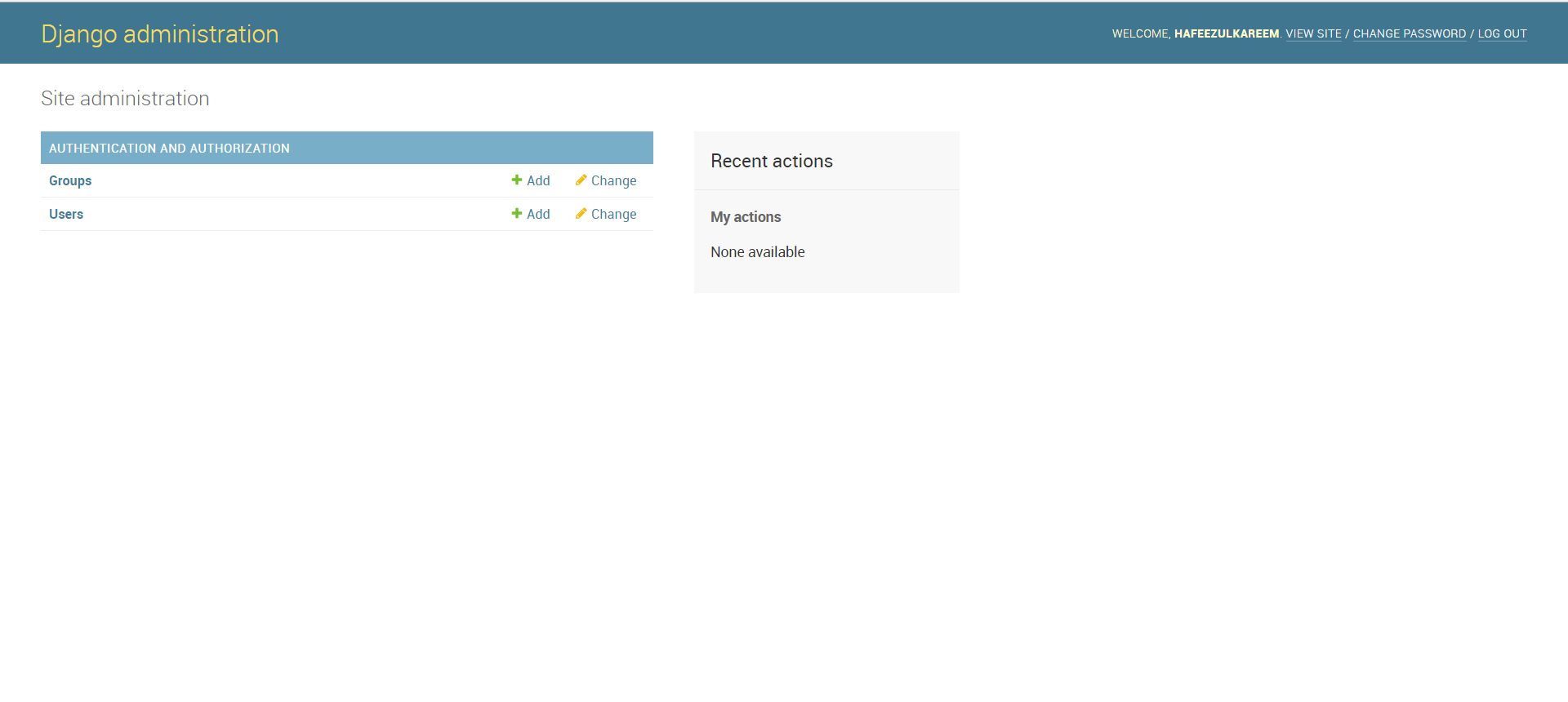Select the Site administration heading
1568x702 pixels.
(125, 99)
